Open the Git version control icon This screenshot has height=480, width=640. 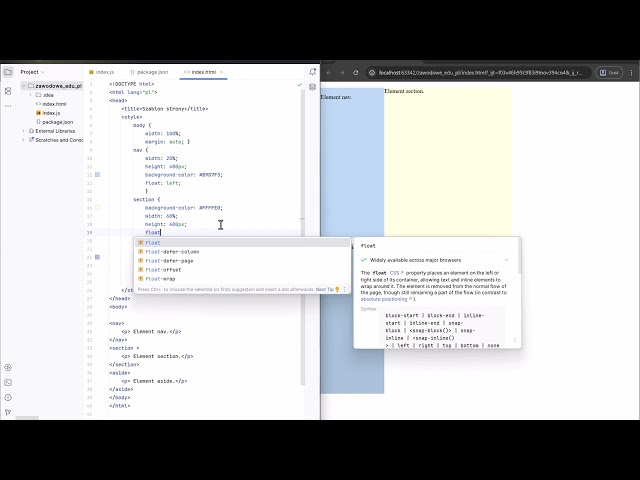[8, 412]
